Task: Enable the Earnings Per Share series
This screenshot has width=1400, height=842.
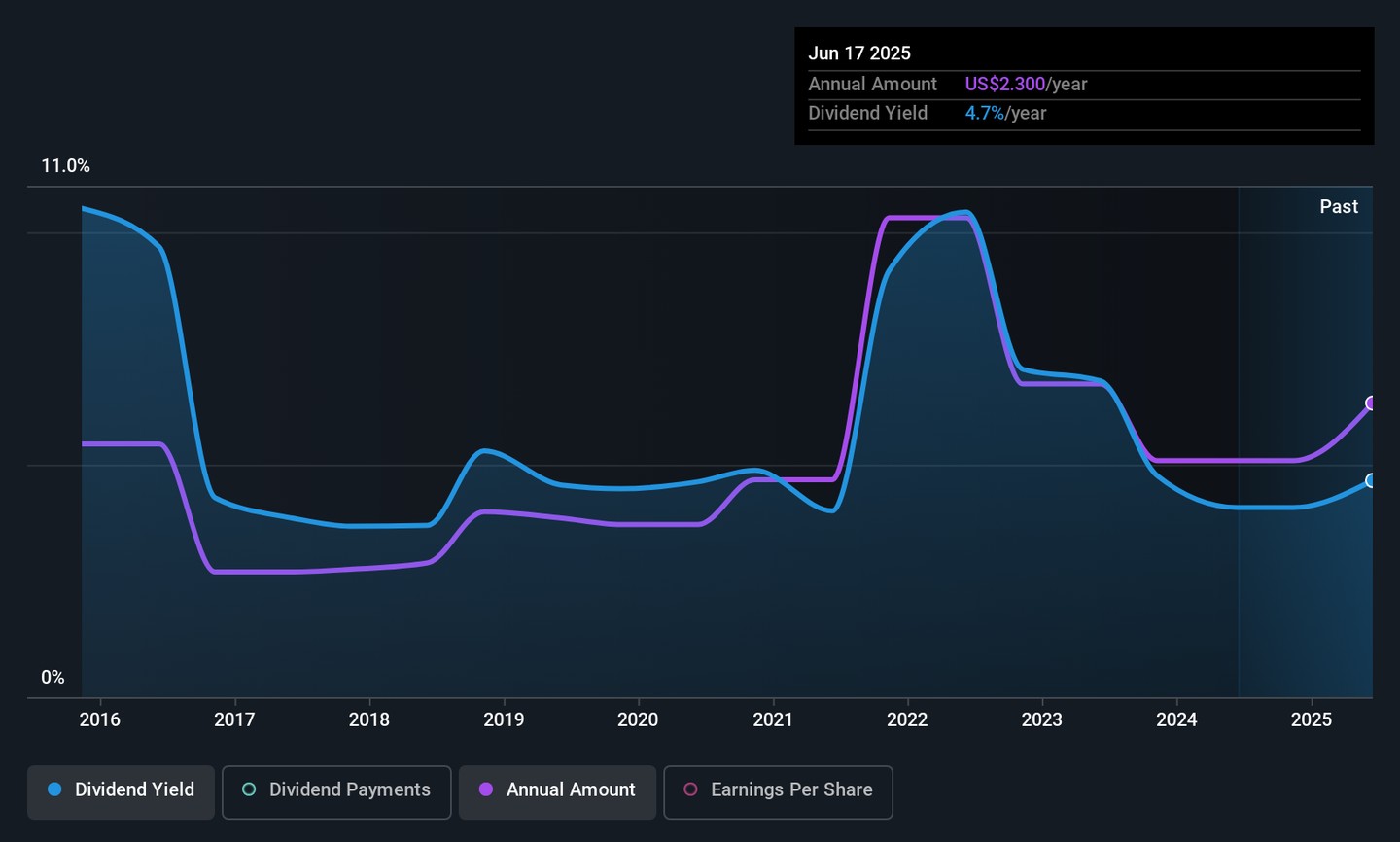Action: pyautogui.click(x=778, y=791)
